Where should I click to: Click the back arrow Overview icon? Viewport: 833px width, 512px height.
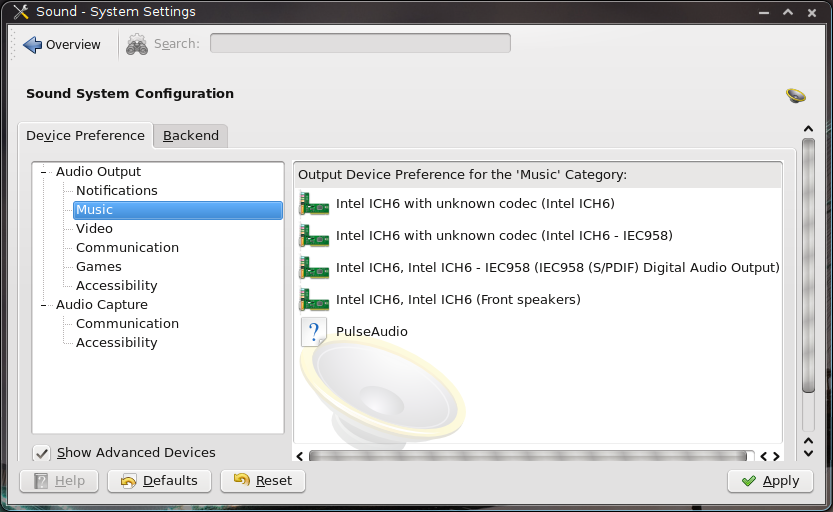[32, 45]
